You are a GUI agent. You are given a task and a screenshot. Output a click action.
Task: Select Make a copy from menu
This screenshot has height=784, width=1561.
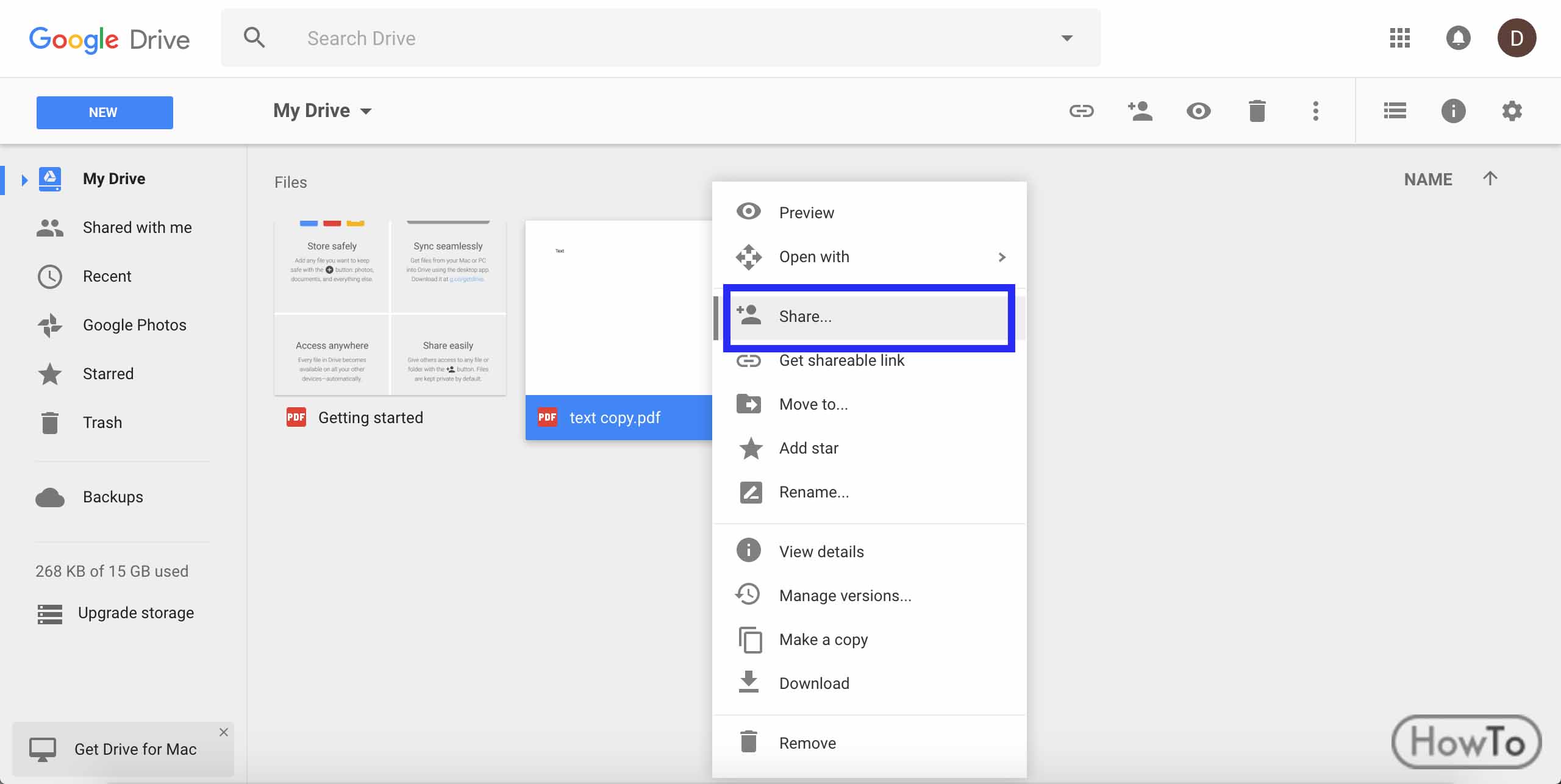[x=823, y=639]
